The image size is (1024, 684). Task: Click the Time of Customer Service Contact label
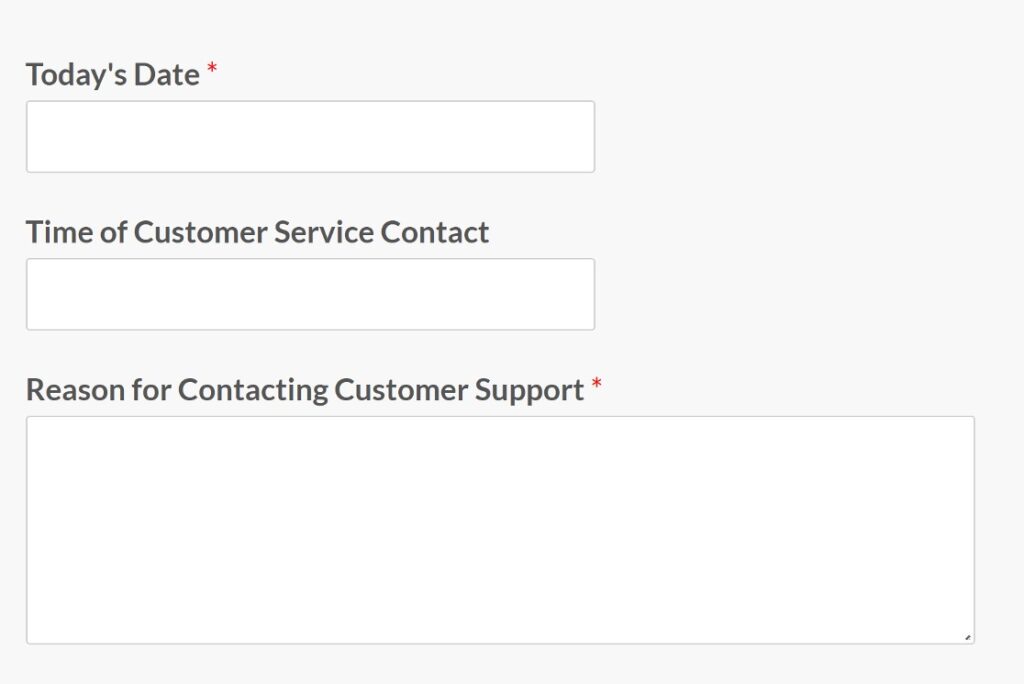[x=257, y=232]
